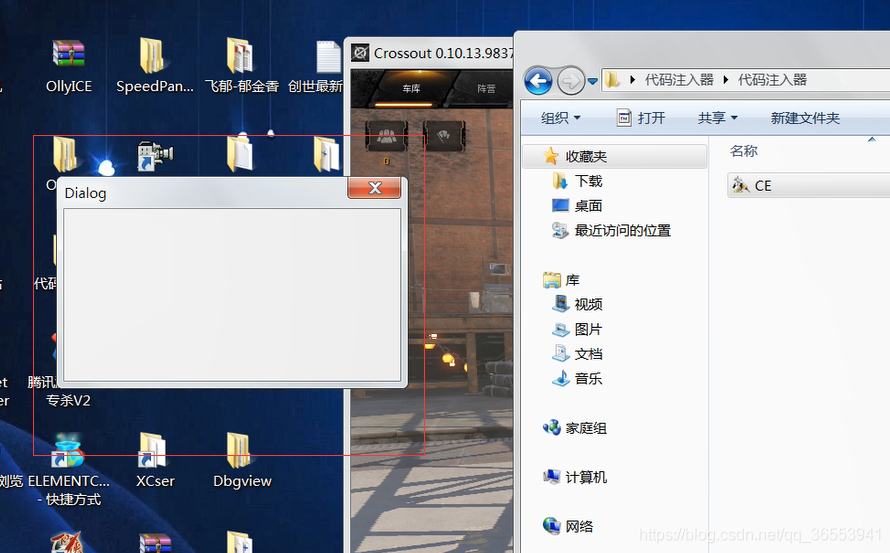
Task: Click the flags icon button in Crossout
Action: point(444,136)
